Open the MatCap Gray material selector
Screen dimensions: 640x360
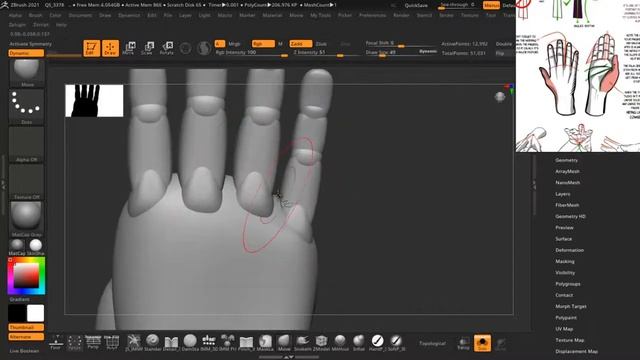27,219
